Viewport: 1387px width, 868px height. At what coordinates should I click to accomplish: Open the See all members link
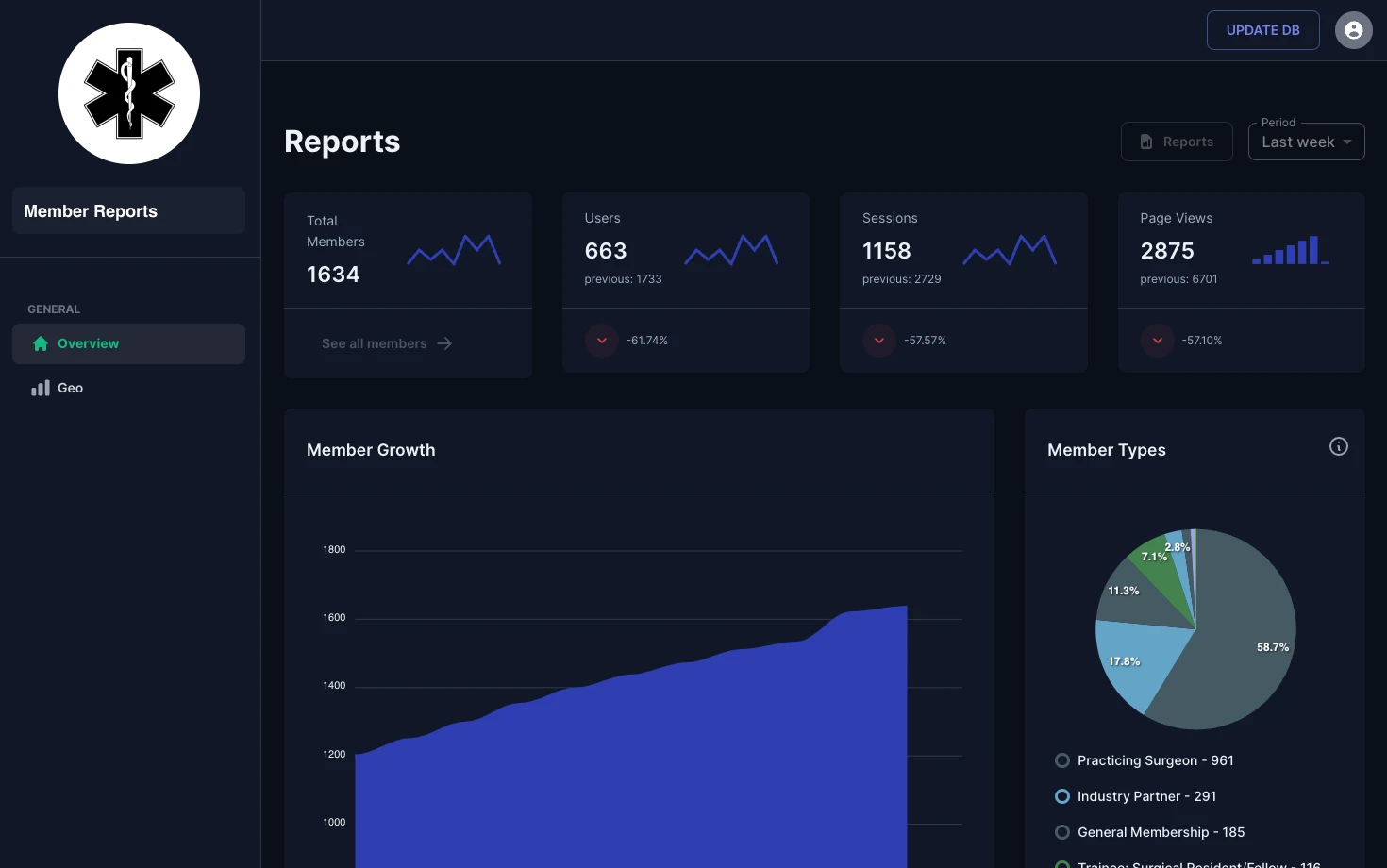[x=374, y=343]
